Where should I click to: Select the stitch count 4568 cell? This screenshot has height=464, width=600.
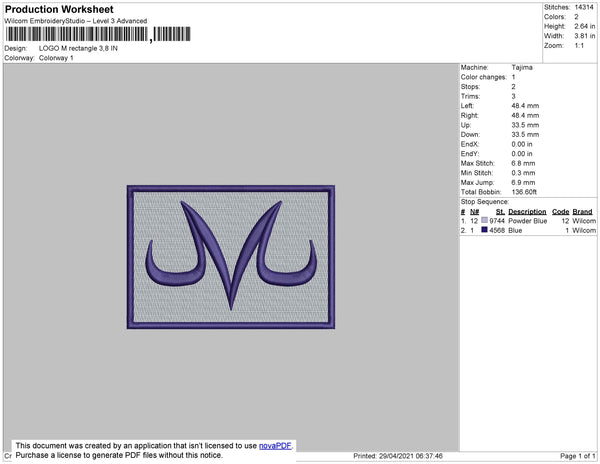[x=497, y=230]
